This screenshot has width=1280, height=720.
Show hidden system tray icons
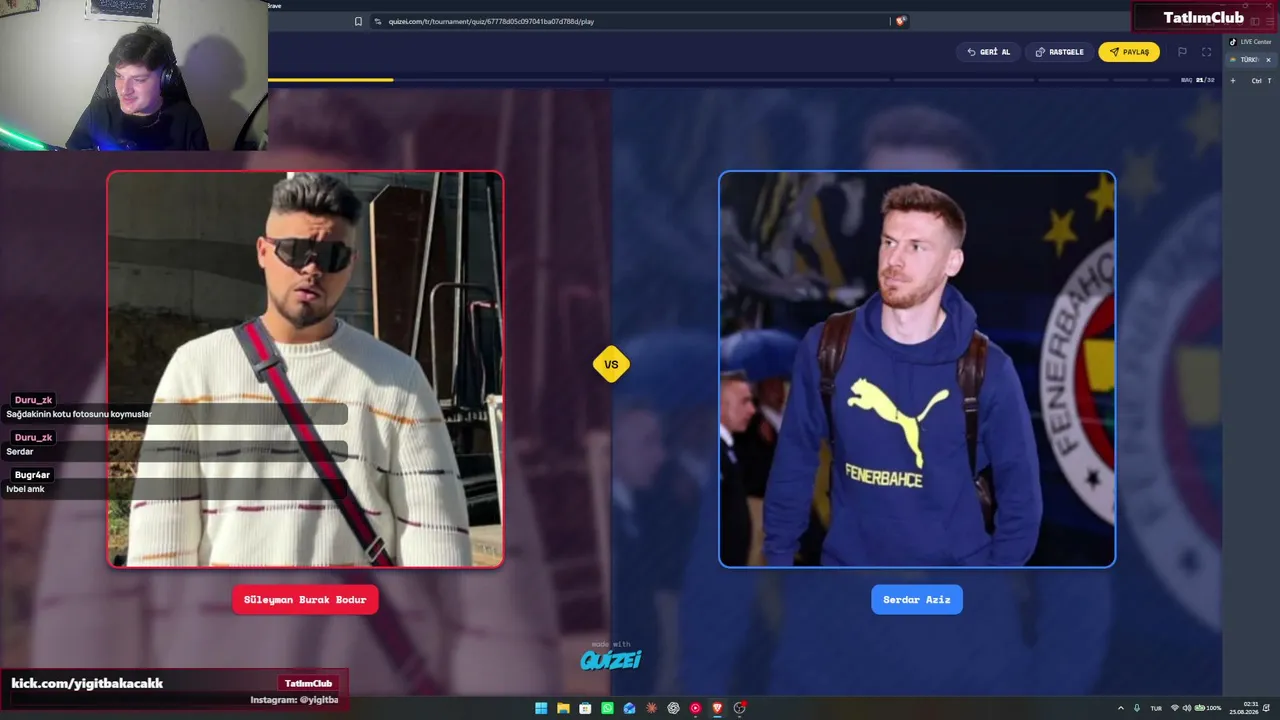pyautogui.click(x=1120, y=708)
